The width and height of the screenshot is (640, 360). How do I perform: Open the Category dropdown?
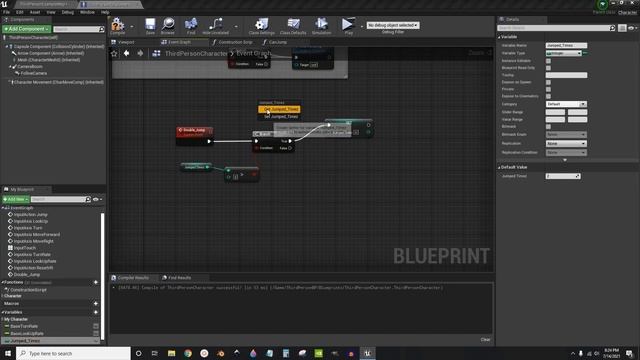coord(566,104)
